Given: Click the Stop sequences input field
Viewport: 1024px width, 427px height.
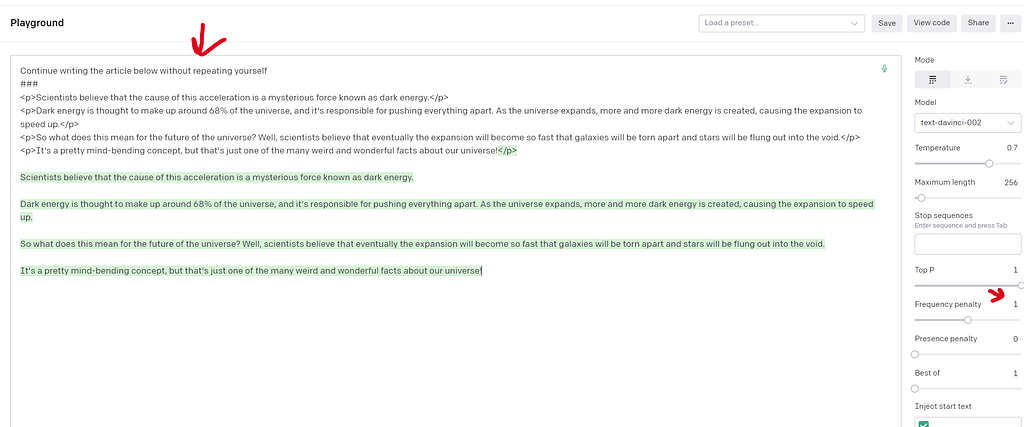Looking at the screenshot, I should (967, 243).
